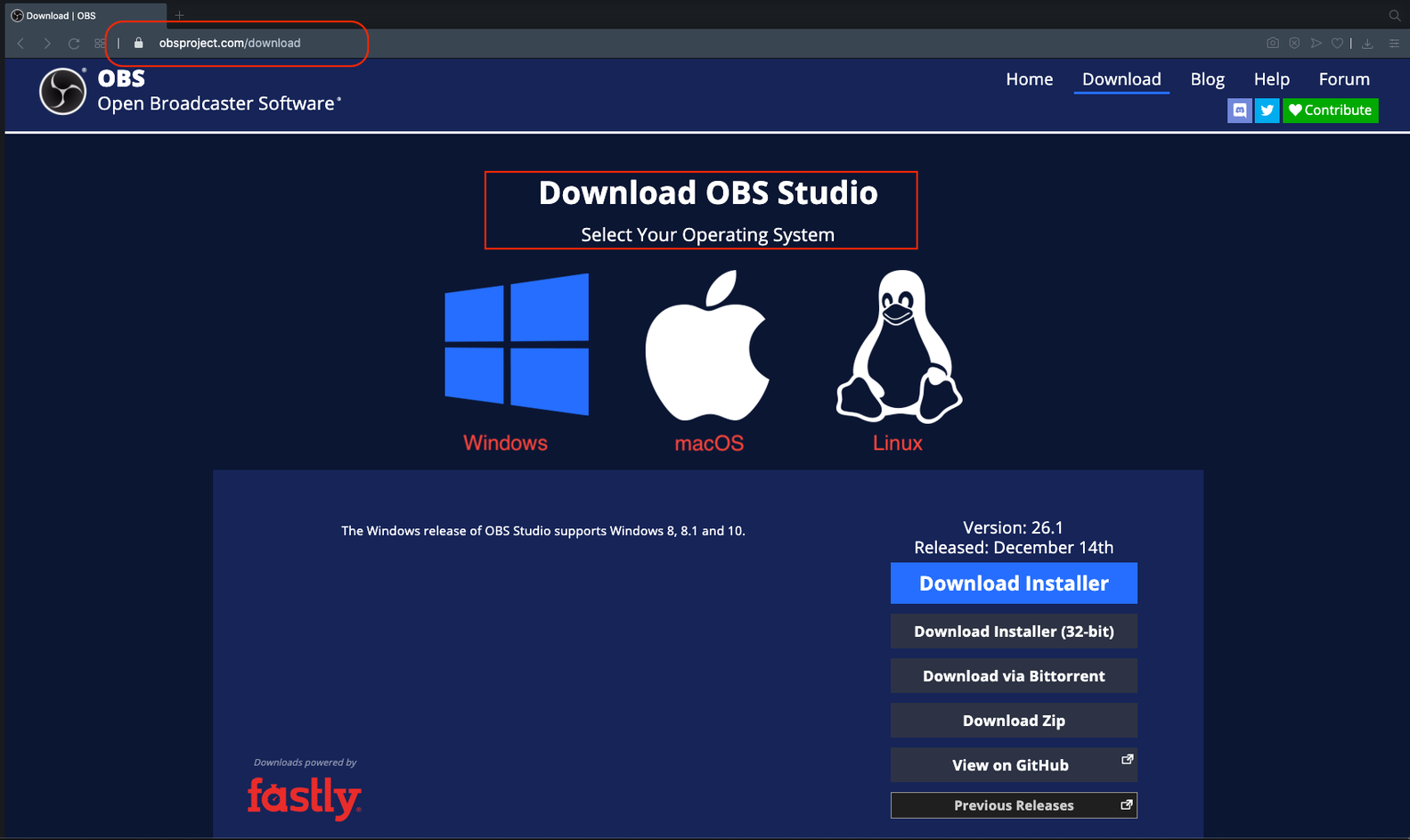Open the OBS Twitter icon link
Viewport: 1410px width, 840px height.
pos(1267,110)
